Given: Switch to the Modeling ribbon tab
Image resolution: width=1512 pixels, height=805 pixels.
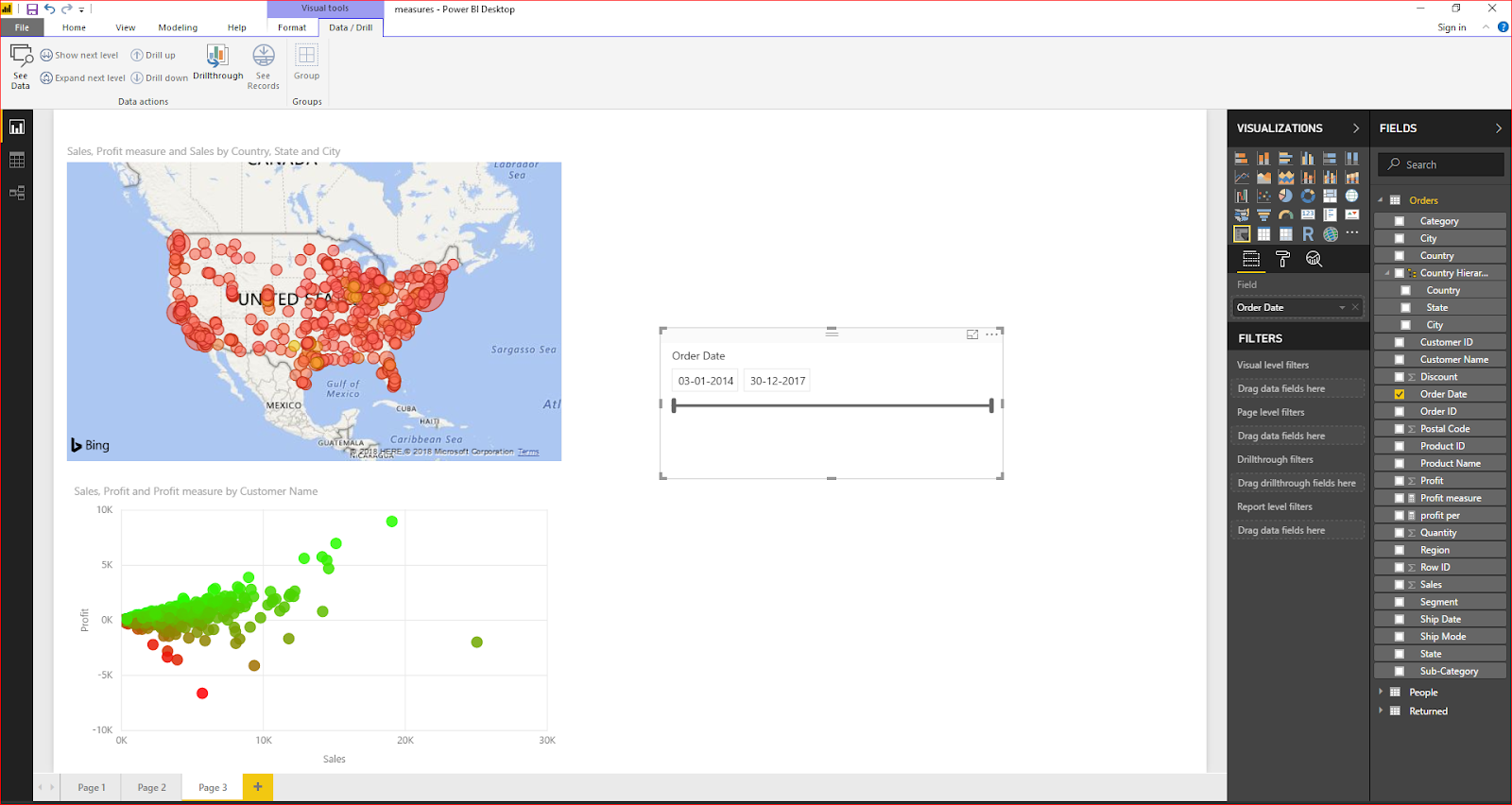Looking at the screenshot, I should (178, 27).
